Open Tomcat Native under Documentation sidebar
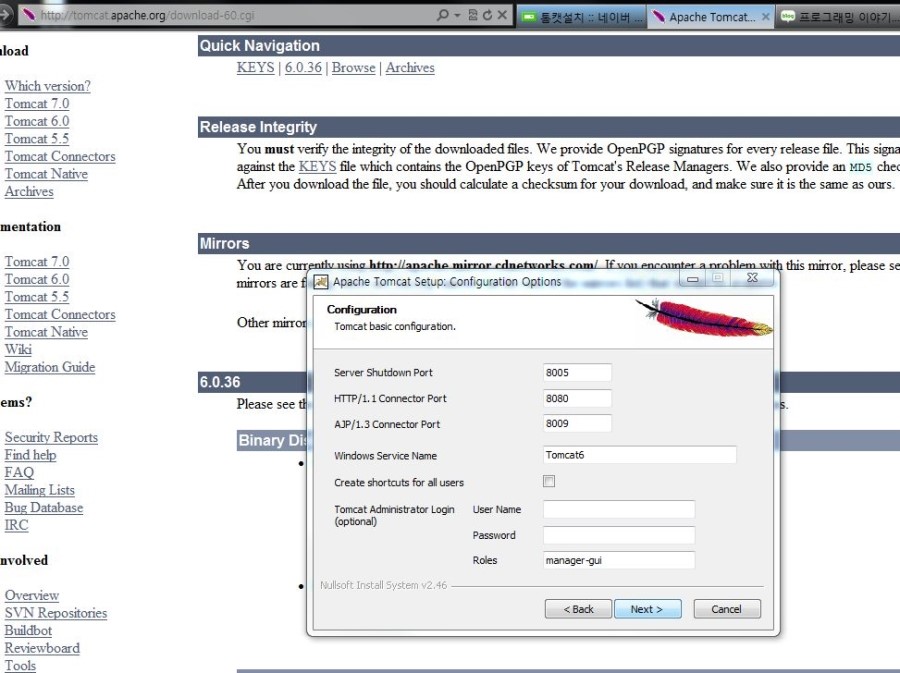The width and height of the screenshot is (900, 673). tap(46, 332)
